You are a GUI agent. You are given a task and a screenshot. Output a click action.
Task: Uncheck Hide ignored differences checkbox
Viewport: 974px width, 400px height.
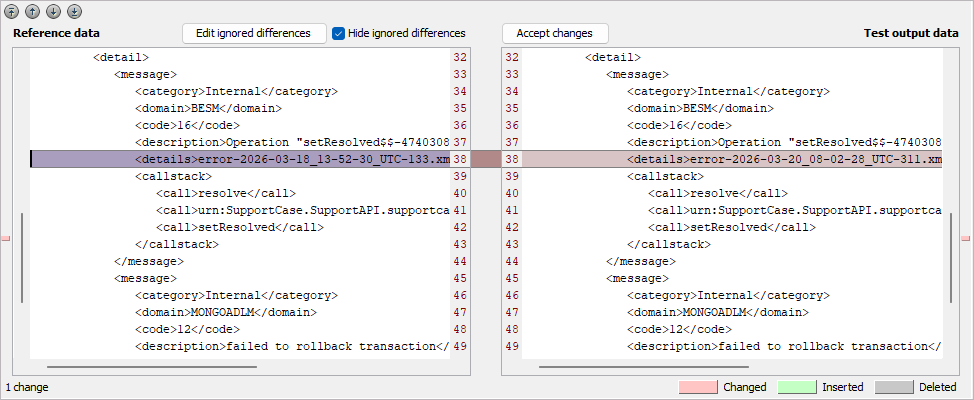click(x=339, y=33)
